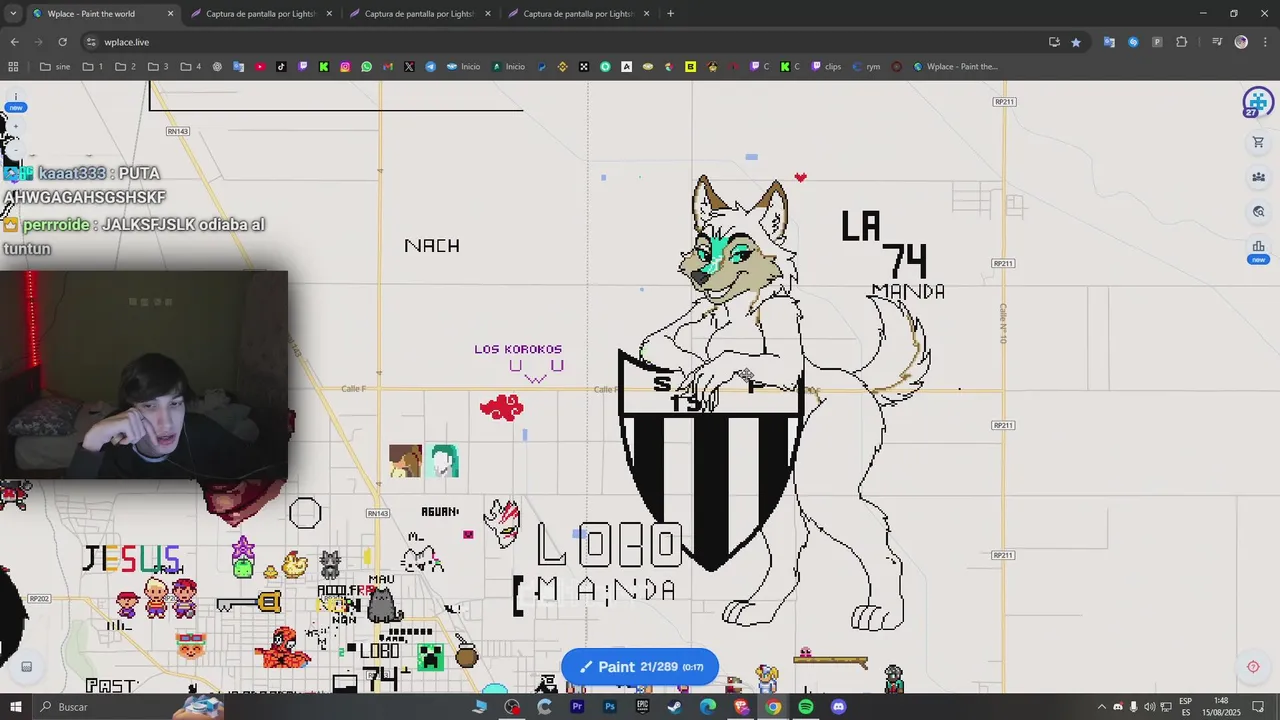1280x720 pixels.
Task: Open the TikTok bookmark
Action: click(x=281, y=67)
